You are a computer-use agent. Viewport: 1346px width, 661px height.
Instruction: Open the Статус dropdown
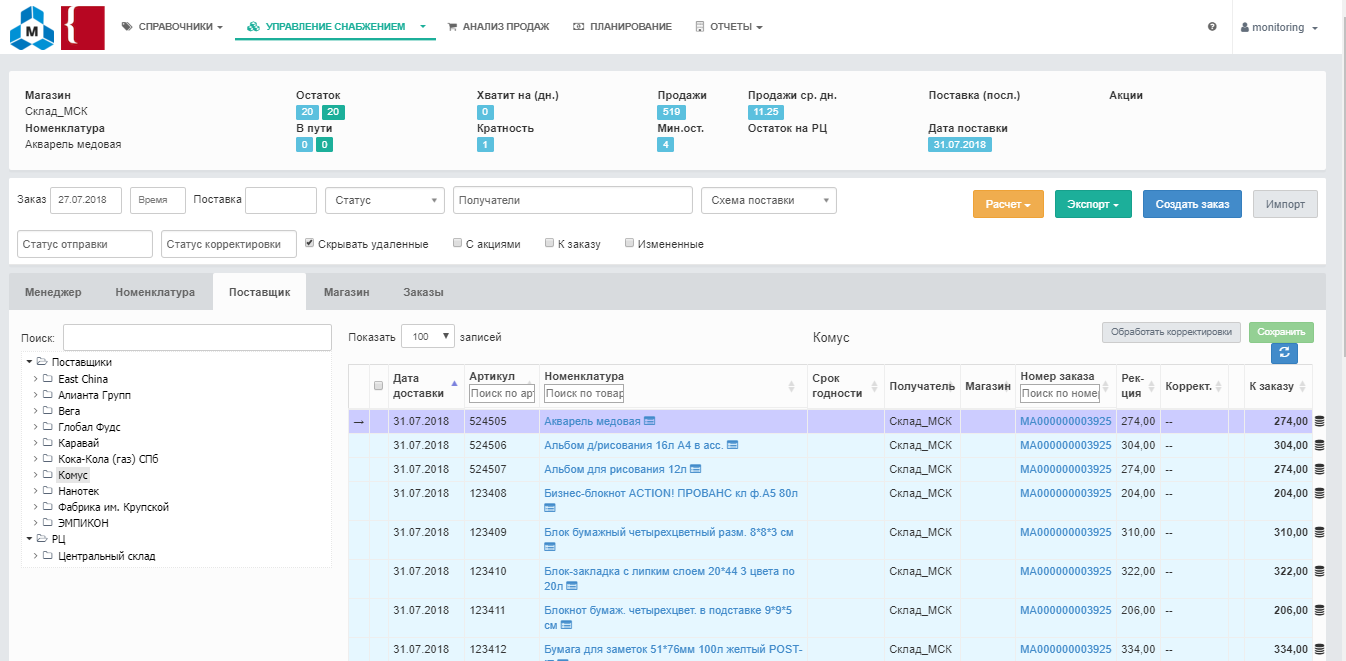384,200
